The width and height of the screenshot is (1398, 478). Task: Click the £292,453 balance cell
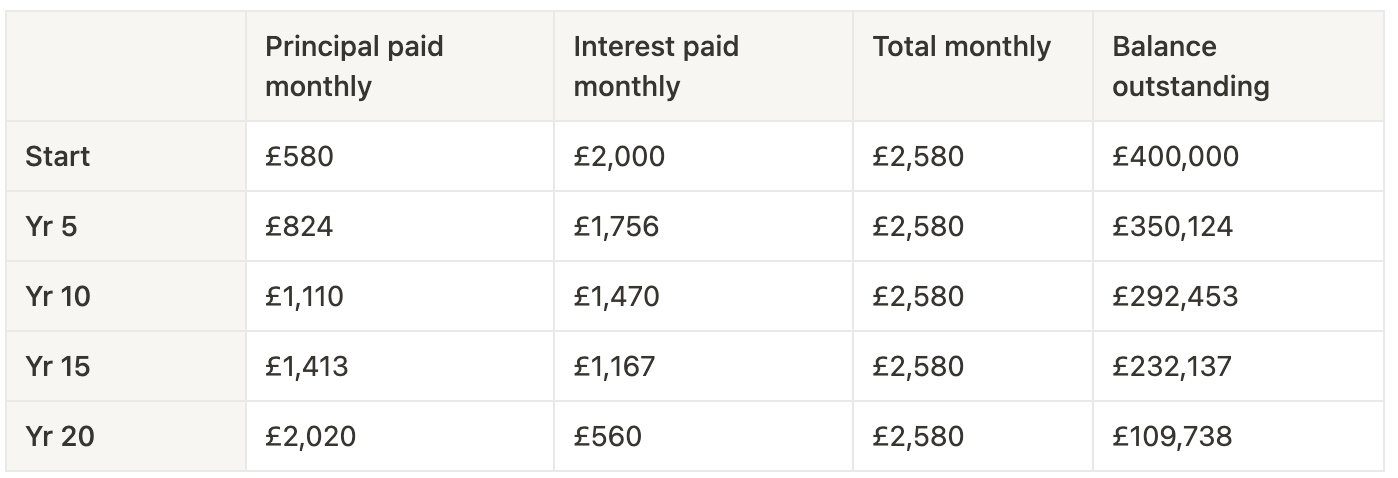click(x=1239, y=297)
